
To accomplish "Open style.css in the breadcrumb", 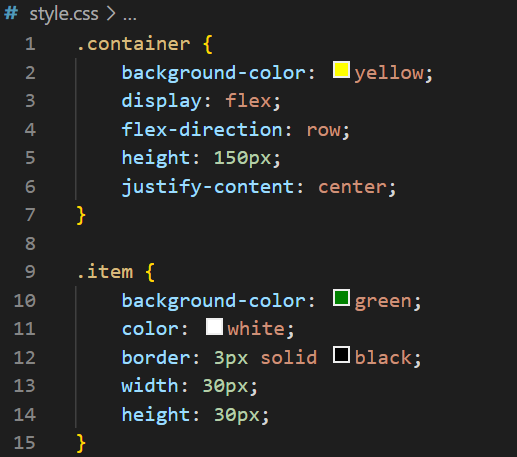I will pyautogui.click(x=64, y=14).
